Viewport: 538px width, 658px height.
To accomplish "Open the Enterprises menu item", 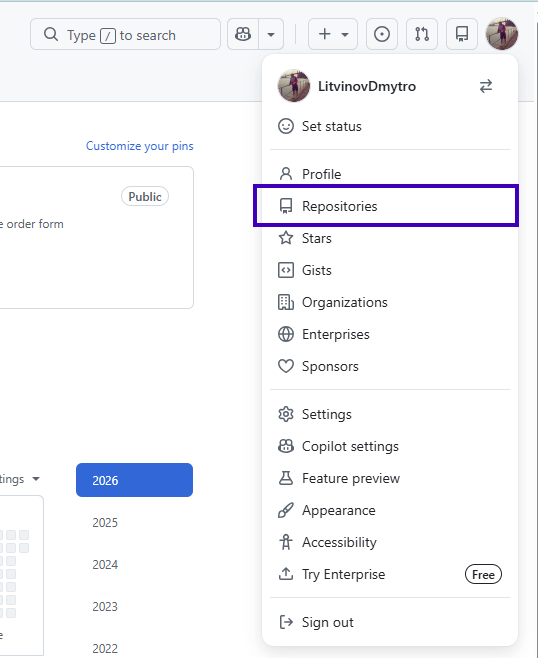I will [x=390, y=334].
